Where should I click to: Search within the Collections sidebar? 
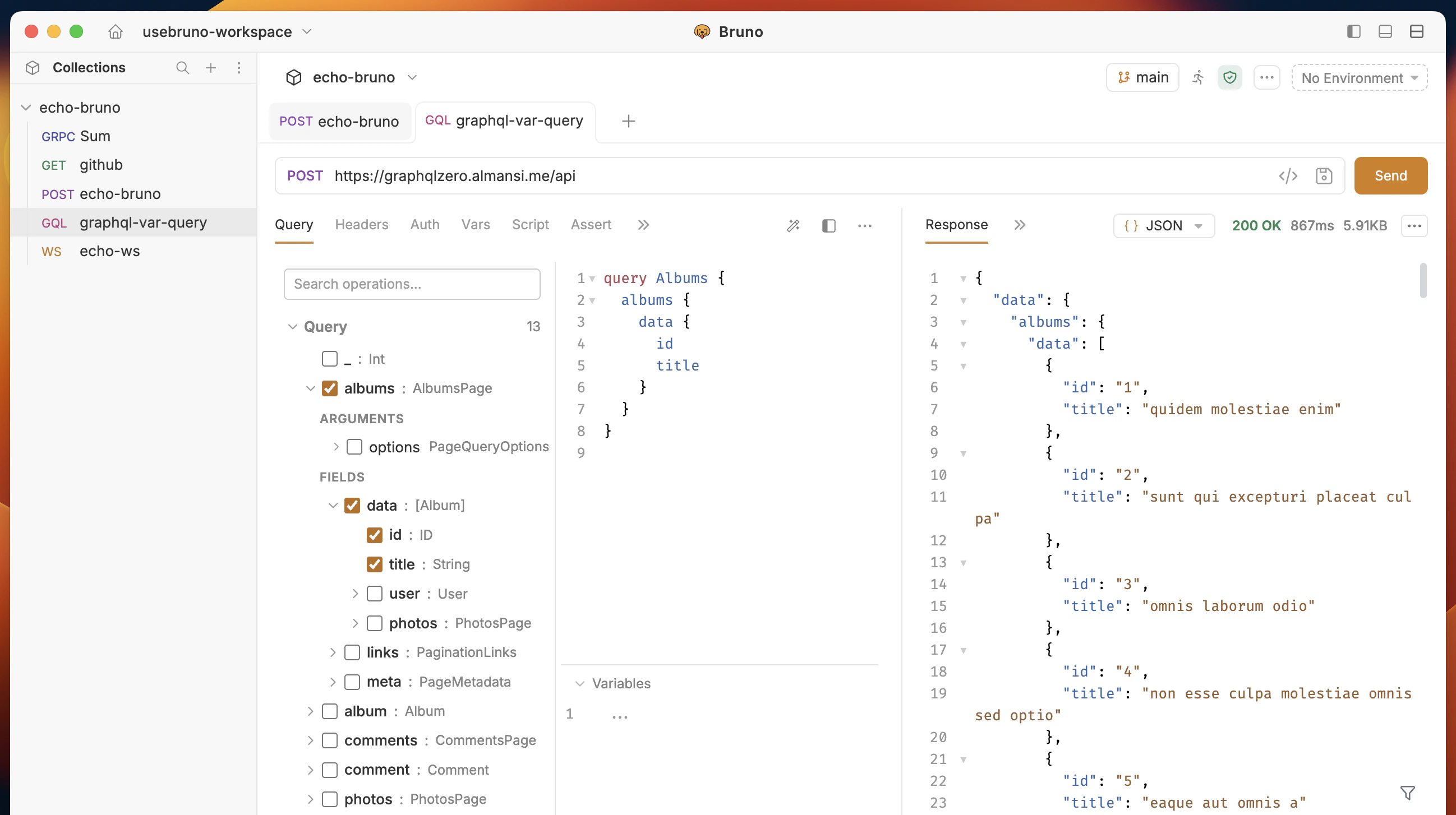pos(183,68)
